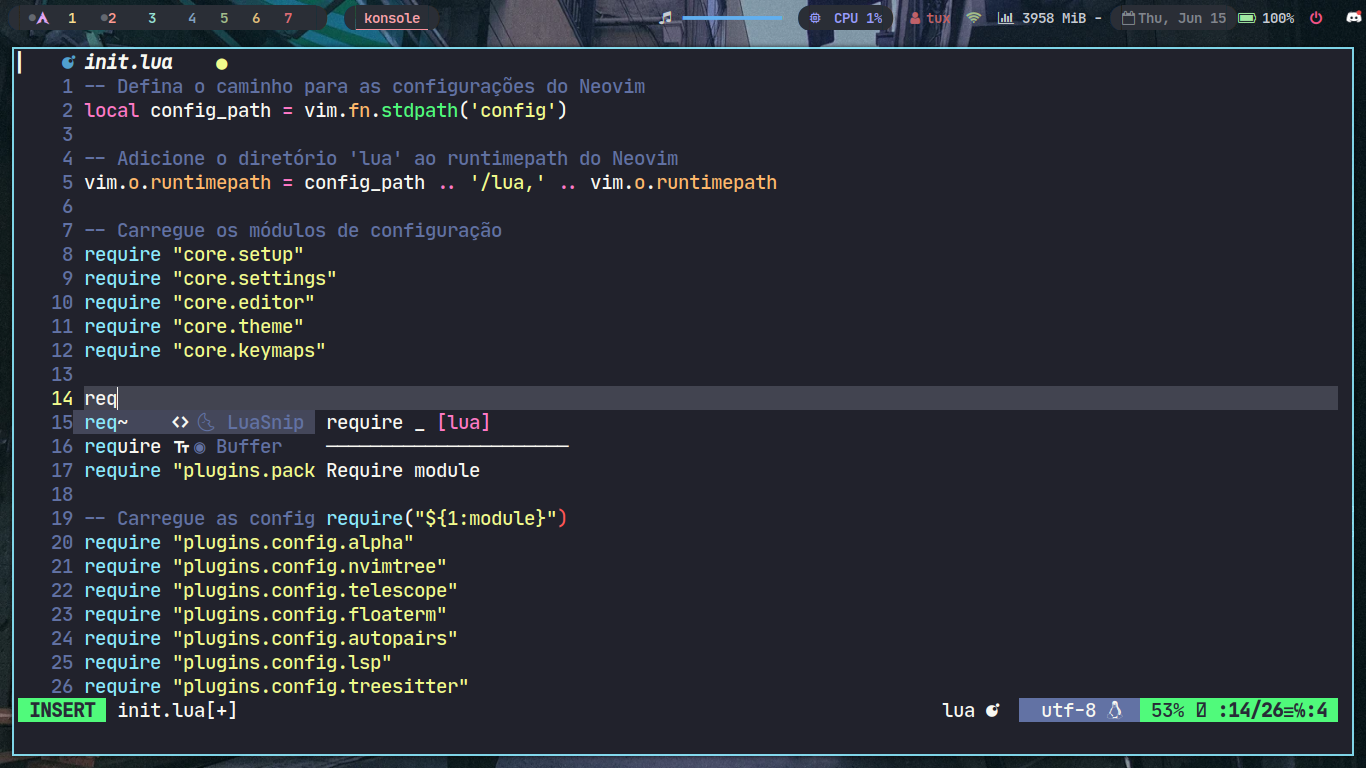Click the calendar icon by the date
Screen dimensions: 1366x768
(1129, 18)
